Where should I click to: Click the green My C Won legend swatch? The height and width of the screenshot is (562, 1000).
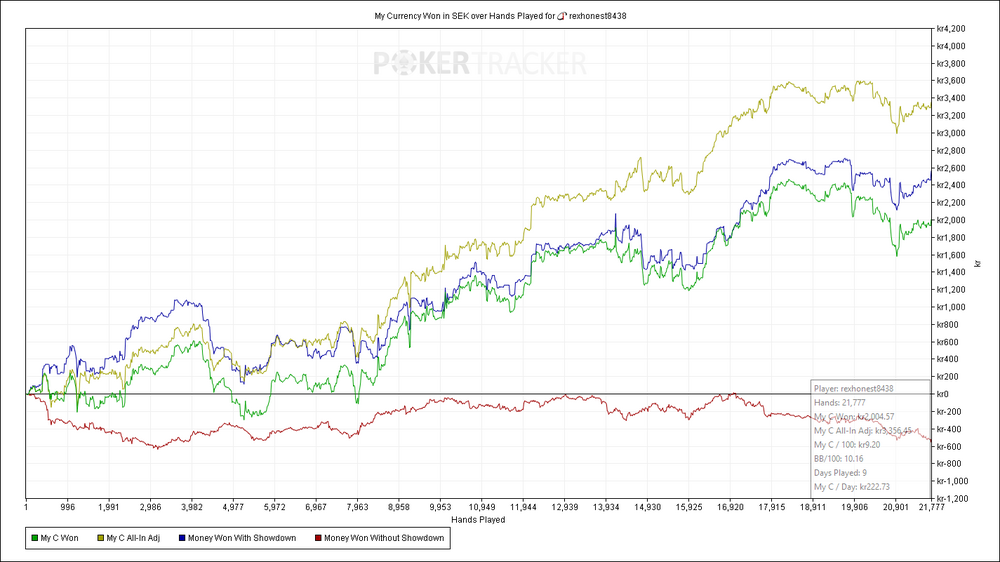click(x=34, y=538)
